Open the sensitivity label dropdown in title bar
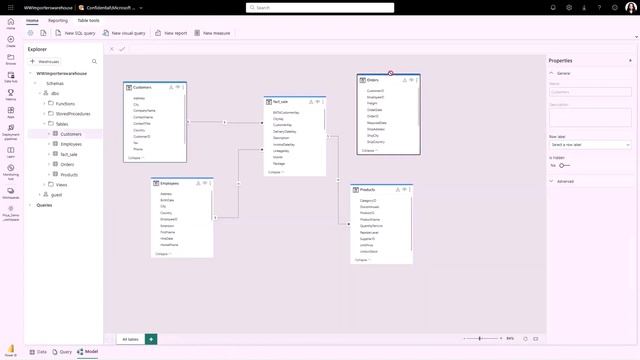The height and width of the screenshot is (360, 640). (141, 8)
